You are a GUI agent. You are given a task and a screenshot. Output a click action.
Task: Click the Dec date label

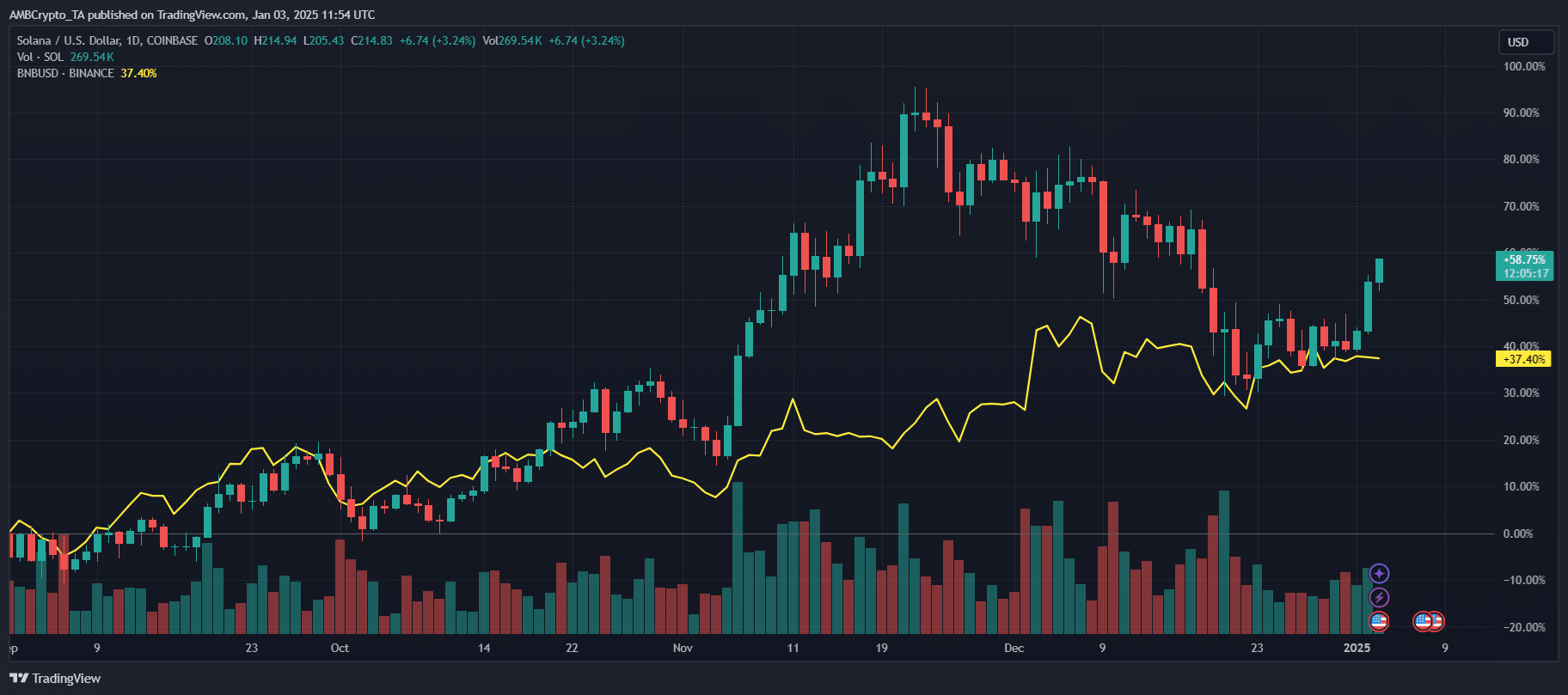point(1014,648)
